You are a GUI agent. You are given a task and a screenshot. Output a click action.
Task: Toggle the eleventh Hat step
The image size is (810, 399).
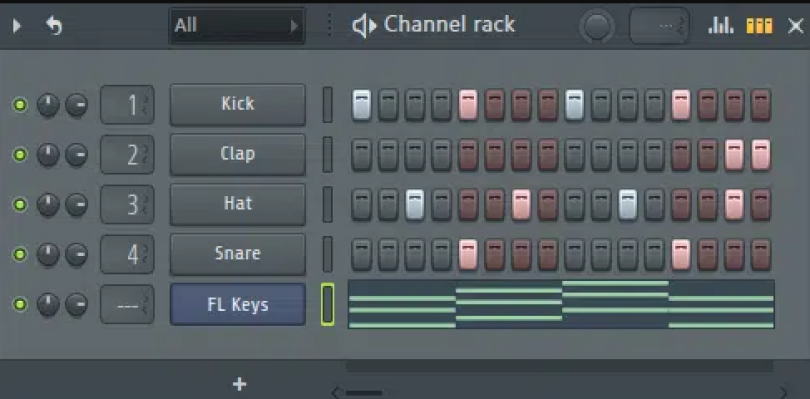pyautogui.click(x=628, y=205)
